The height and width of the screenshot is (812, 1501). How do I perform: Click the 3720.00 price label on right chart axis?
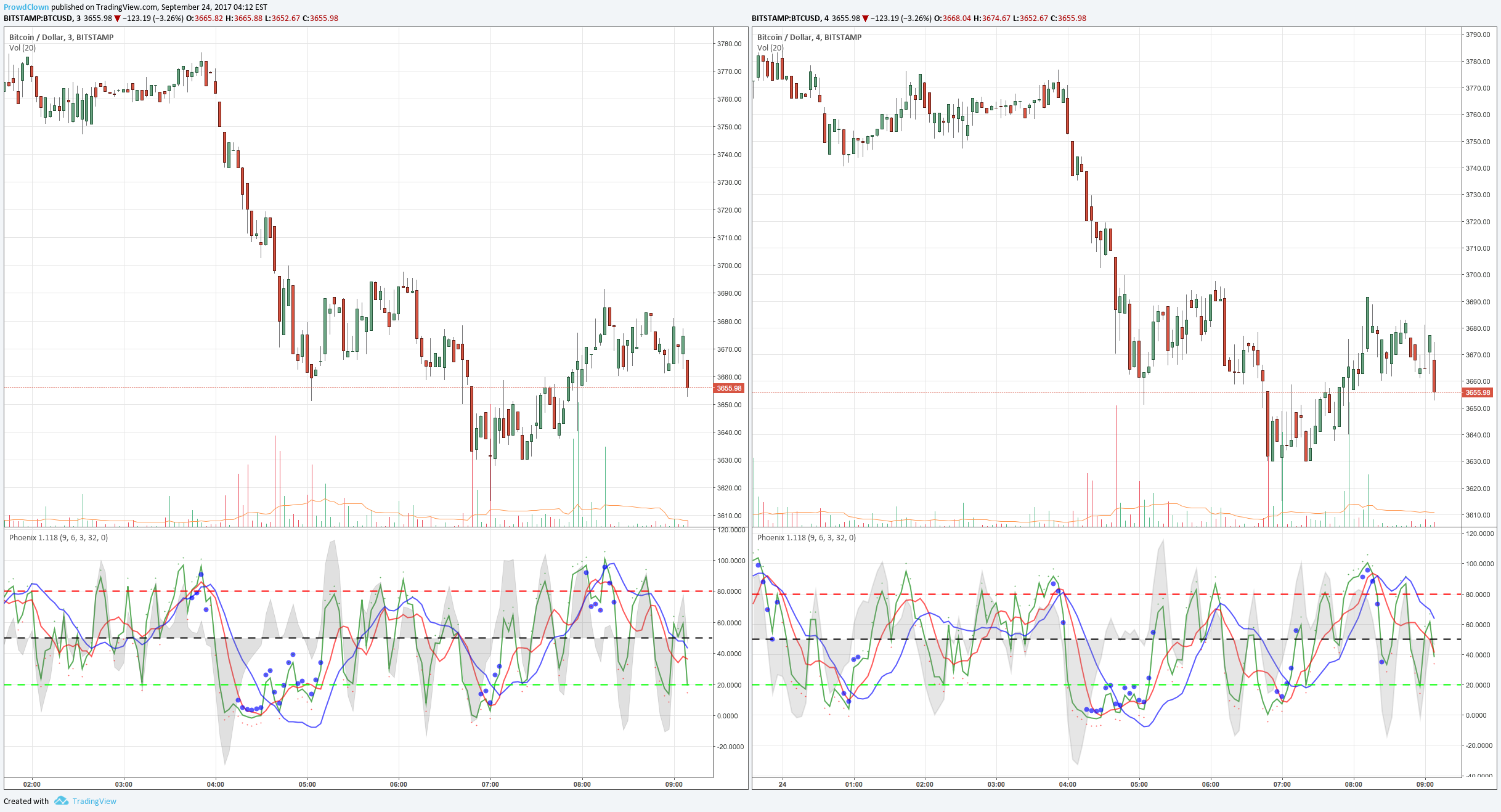[x=1478, y=222]
